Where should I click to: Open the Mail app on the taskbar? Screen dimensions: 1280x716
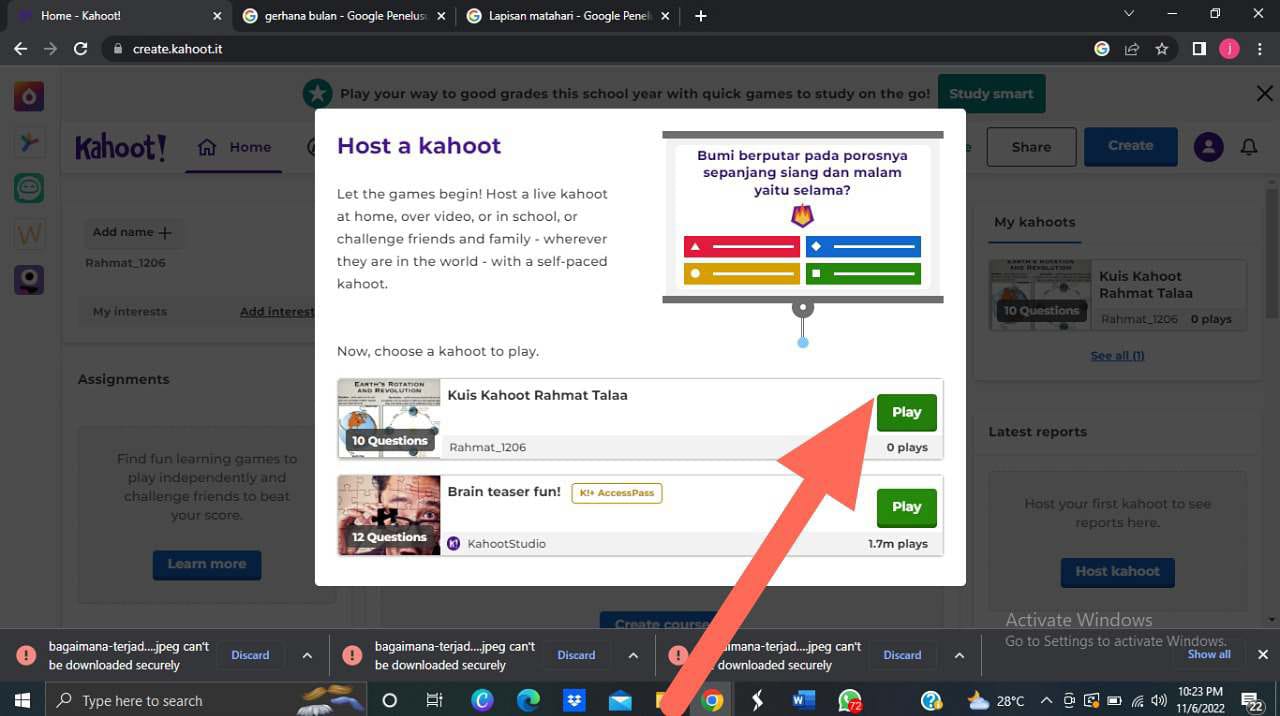coord(620,700)
